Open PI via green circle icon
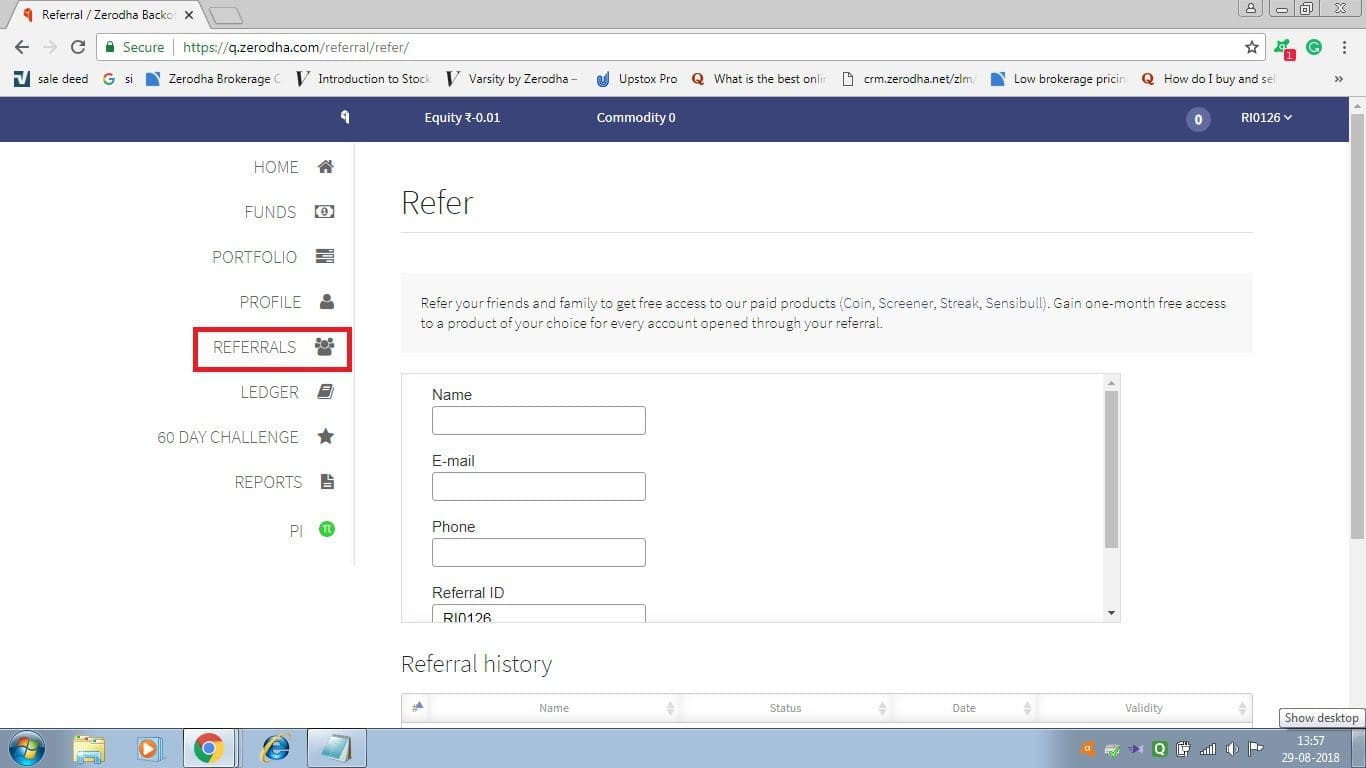 point(326,529)
